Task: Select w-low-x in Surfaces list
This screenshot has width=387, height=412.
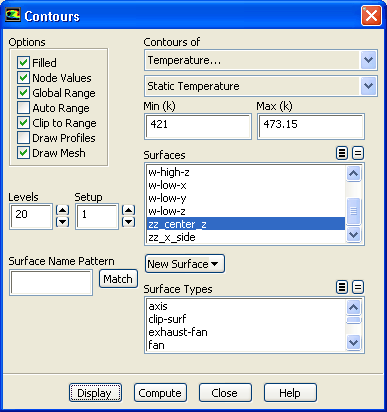Action: pos(246,185)
